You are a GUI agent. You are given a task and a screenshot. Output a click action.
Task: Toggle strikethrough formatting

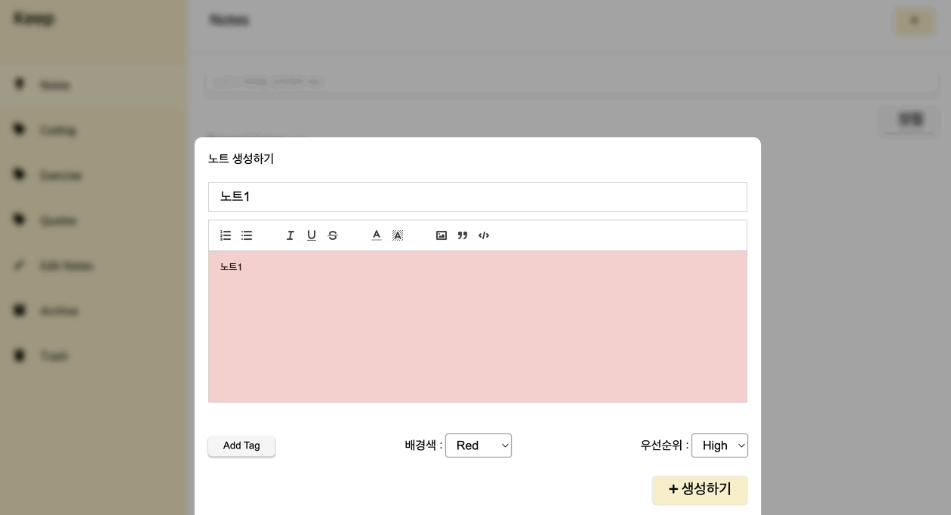[x=332, y=235]
